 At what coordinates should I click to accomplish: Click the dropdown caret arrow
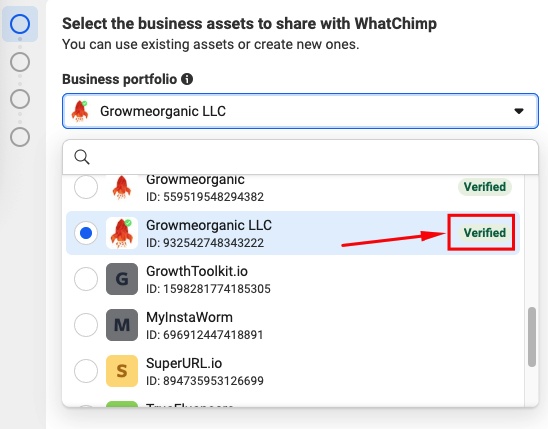(x=519, y=111)
